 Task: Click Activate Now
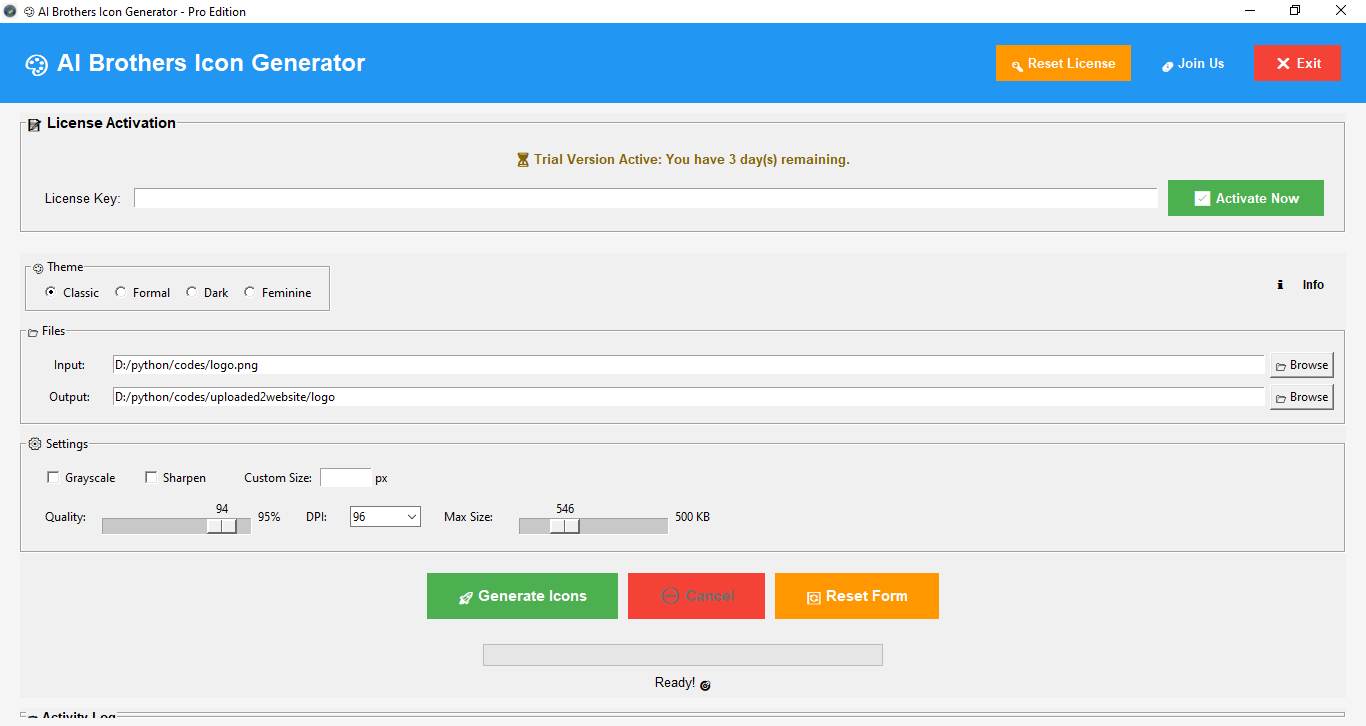1246,198
